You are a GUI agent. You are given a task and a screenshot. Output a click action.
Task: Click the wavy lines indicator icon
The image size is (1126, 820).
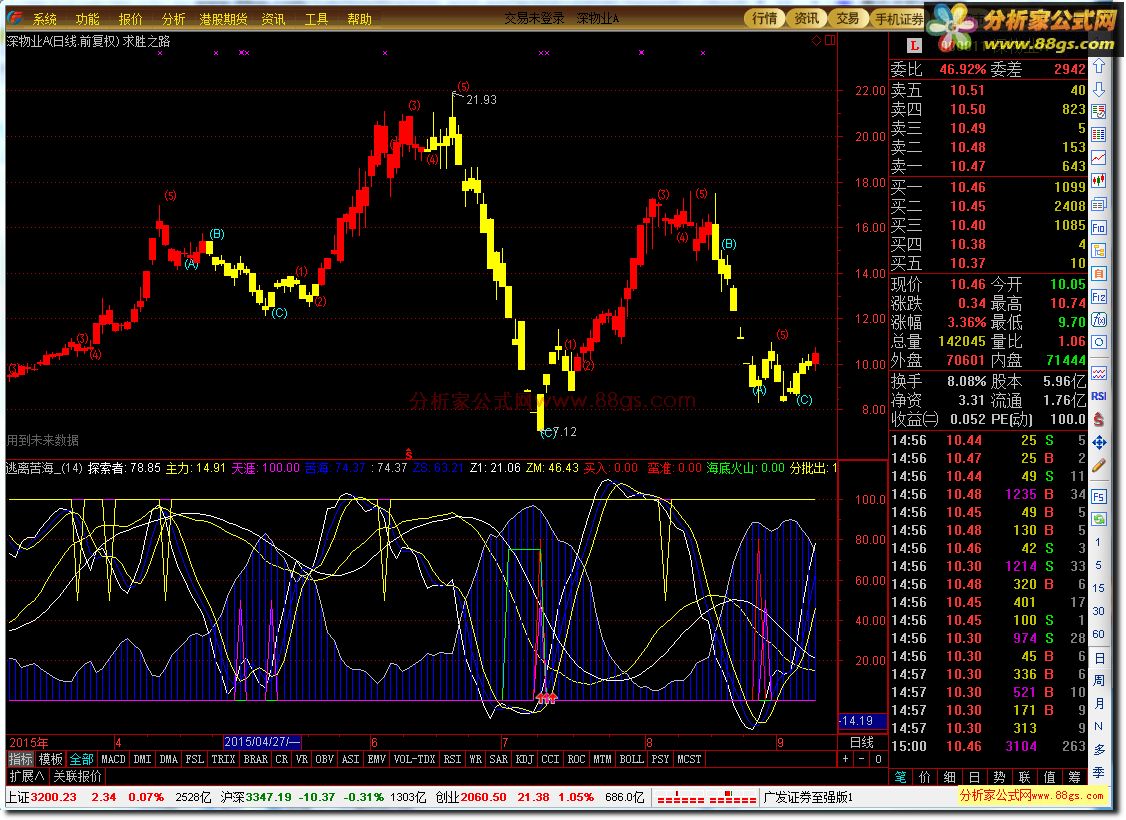pos(1099,373)
